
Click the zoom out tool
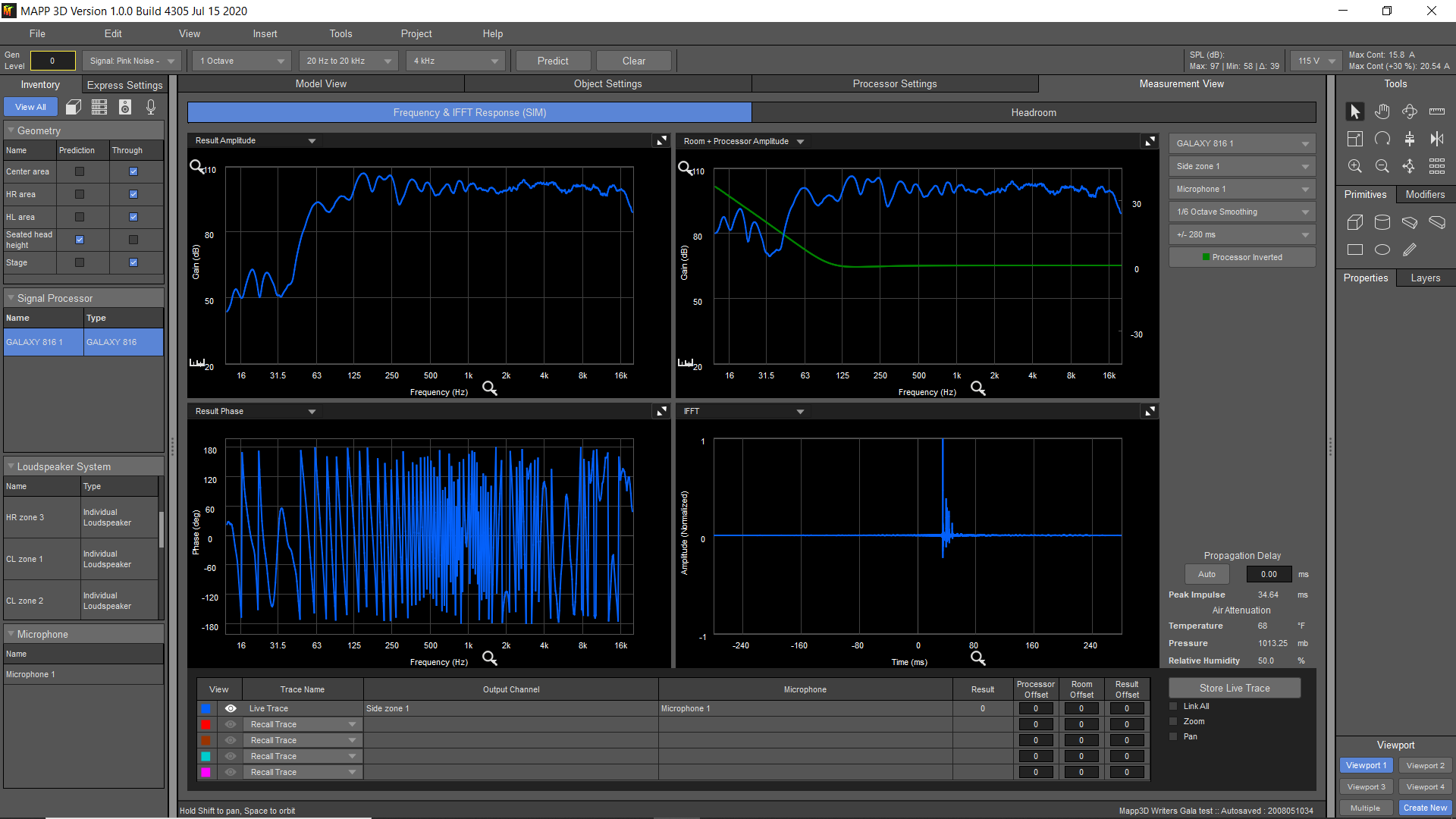[x=1382, y=166]
